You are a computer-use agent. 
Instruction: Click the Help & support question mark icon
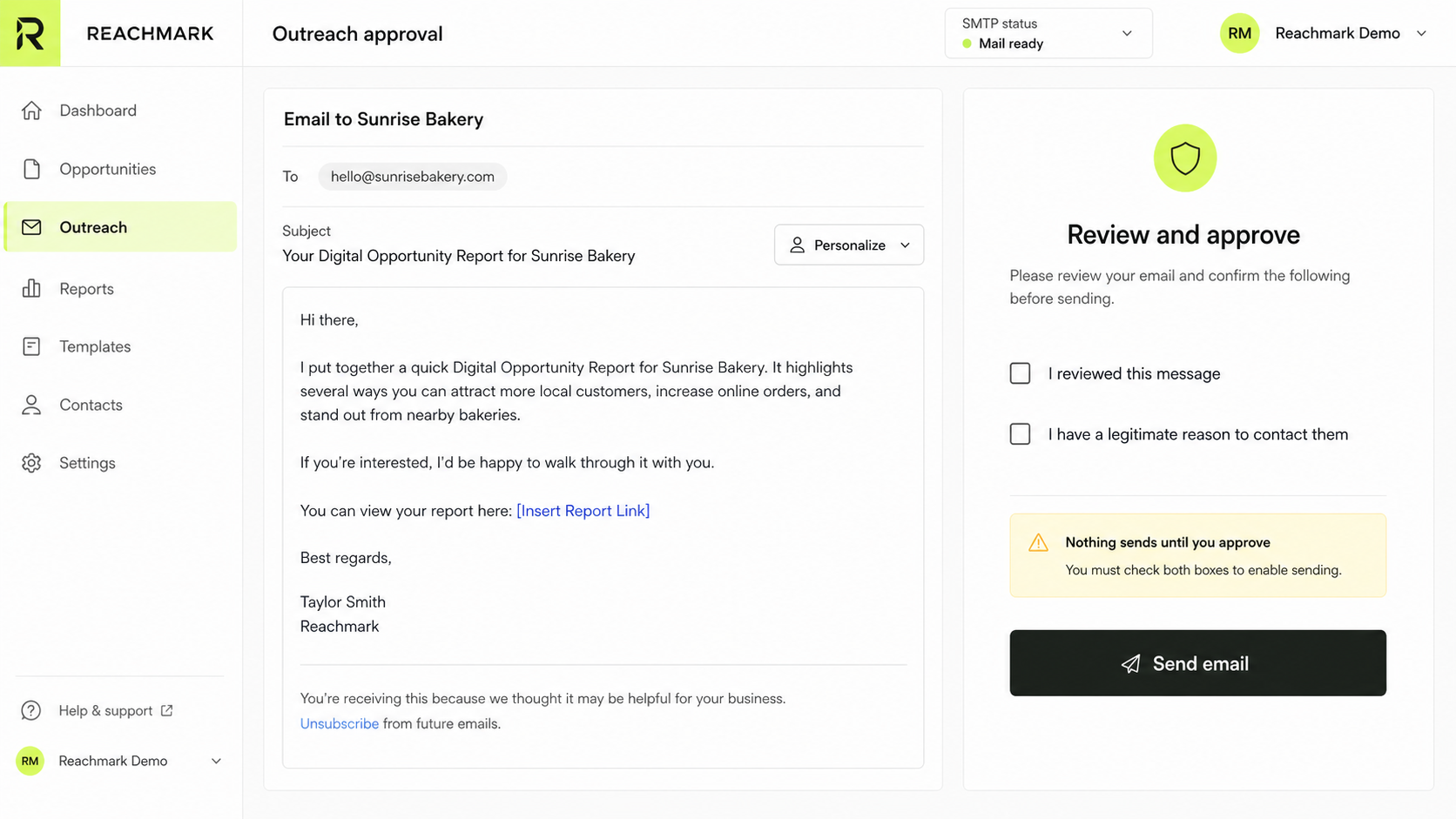[x=31, y=711]
